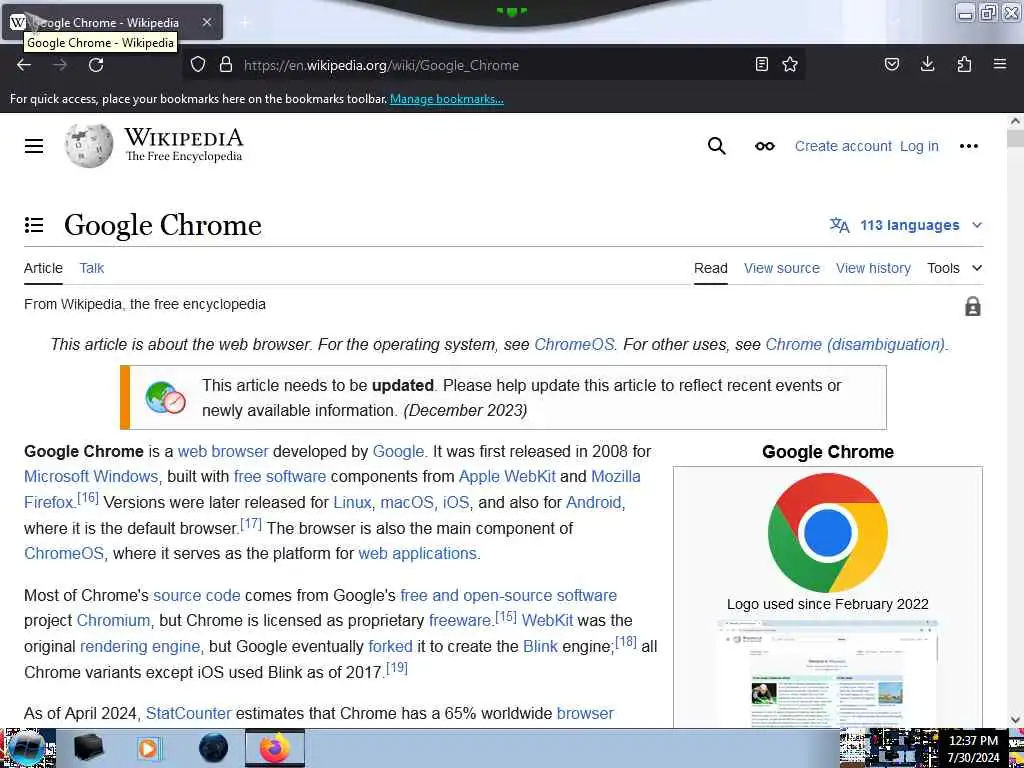
Task: Click citation reference [16]
Action: tap(88, 498)
